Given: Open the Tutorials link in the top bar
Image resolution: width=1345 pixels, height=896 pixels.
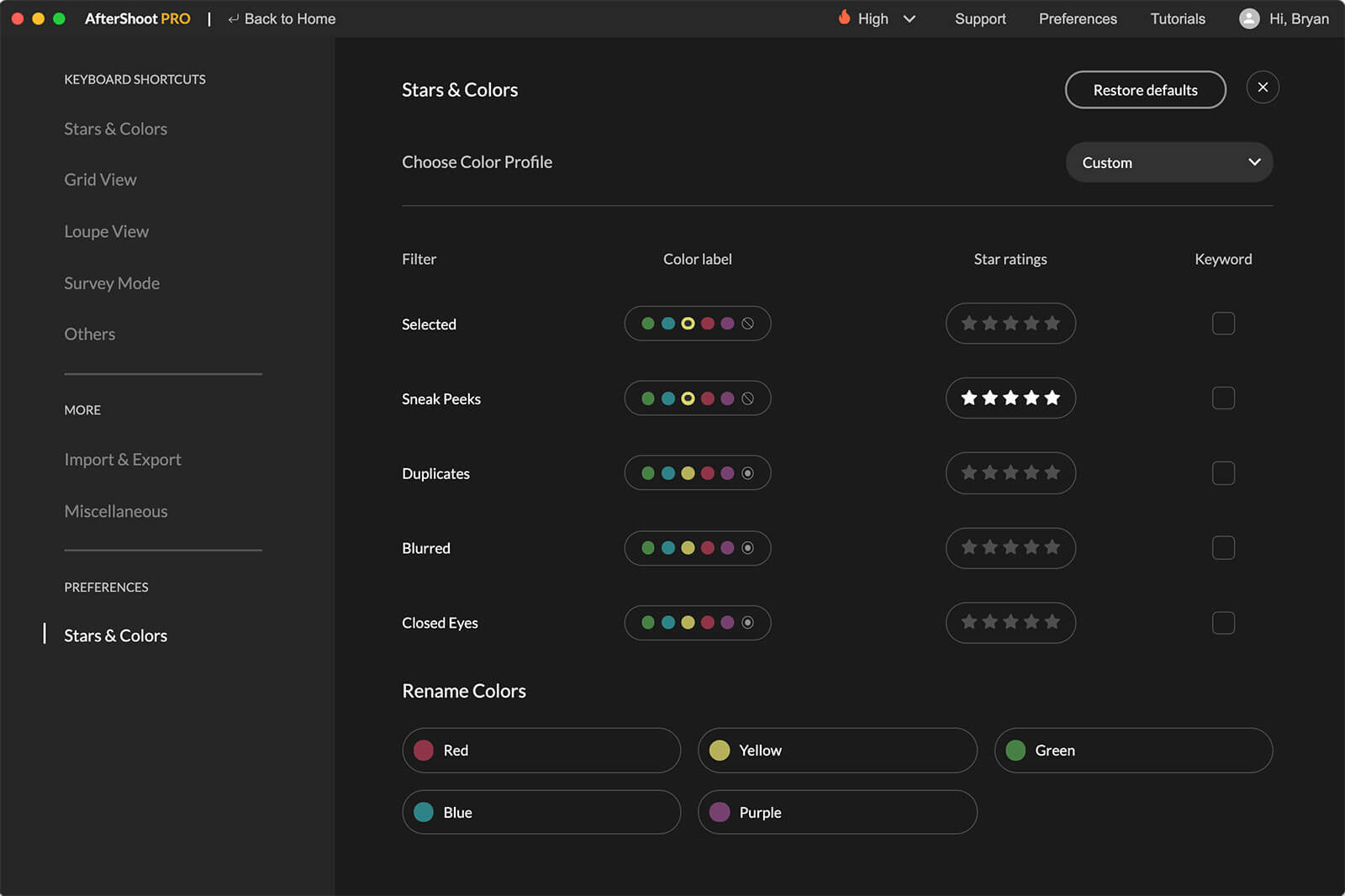Looking at the screenshot, I should [1177, 18].
